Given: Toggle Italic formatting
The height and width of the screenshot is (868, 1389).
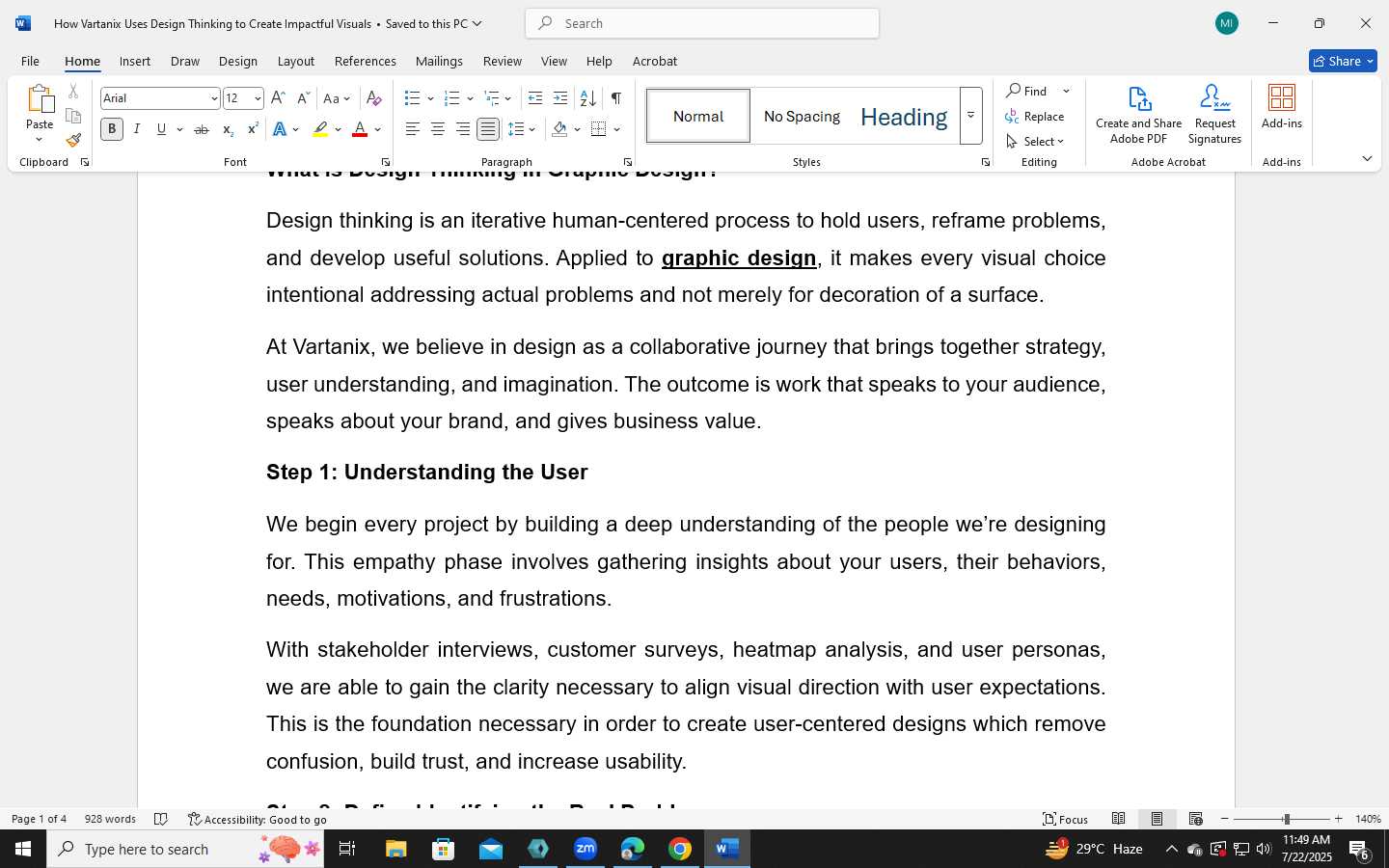Looking at the screenshot, I should pyautogui.click(x=137, y=129).
